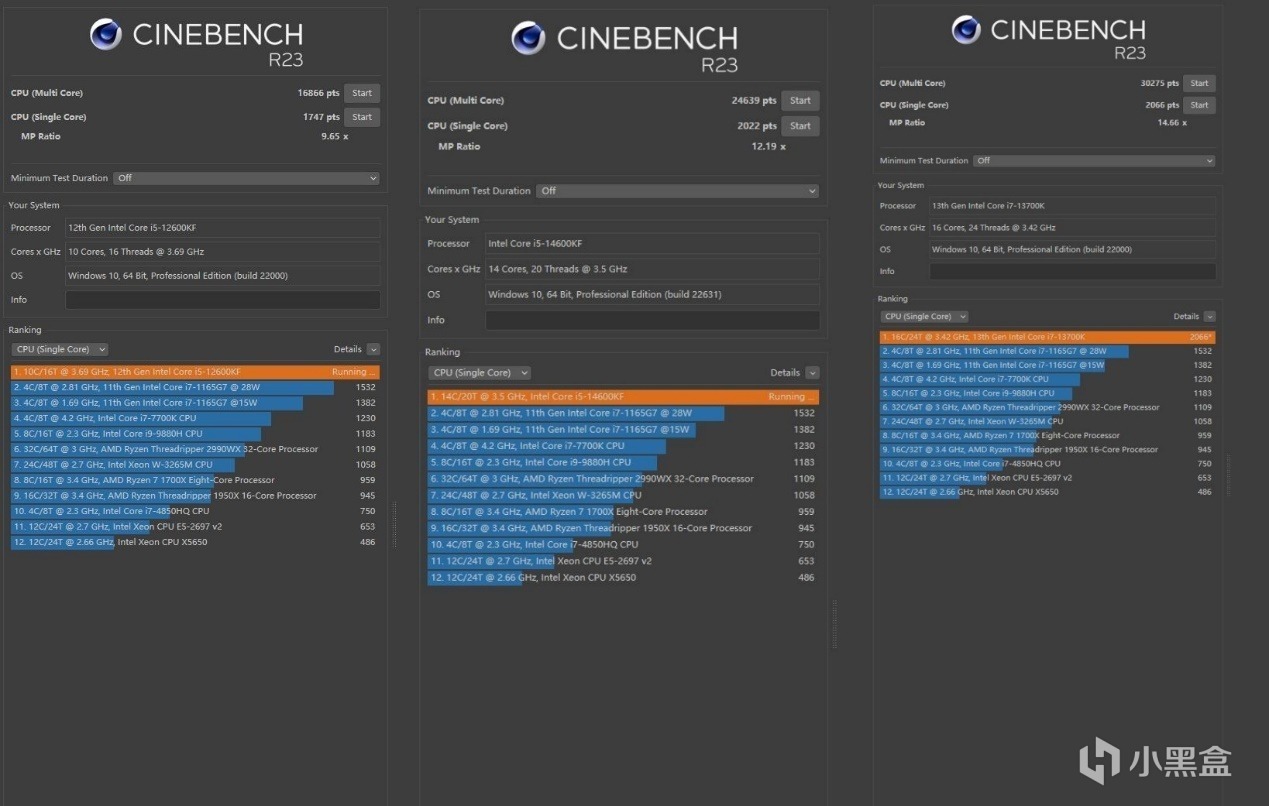Open Minimum Test Duration dropdown in 13700K window
The width and height of the screenshot is (1269, 806).
(x=1095, y=160)
